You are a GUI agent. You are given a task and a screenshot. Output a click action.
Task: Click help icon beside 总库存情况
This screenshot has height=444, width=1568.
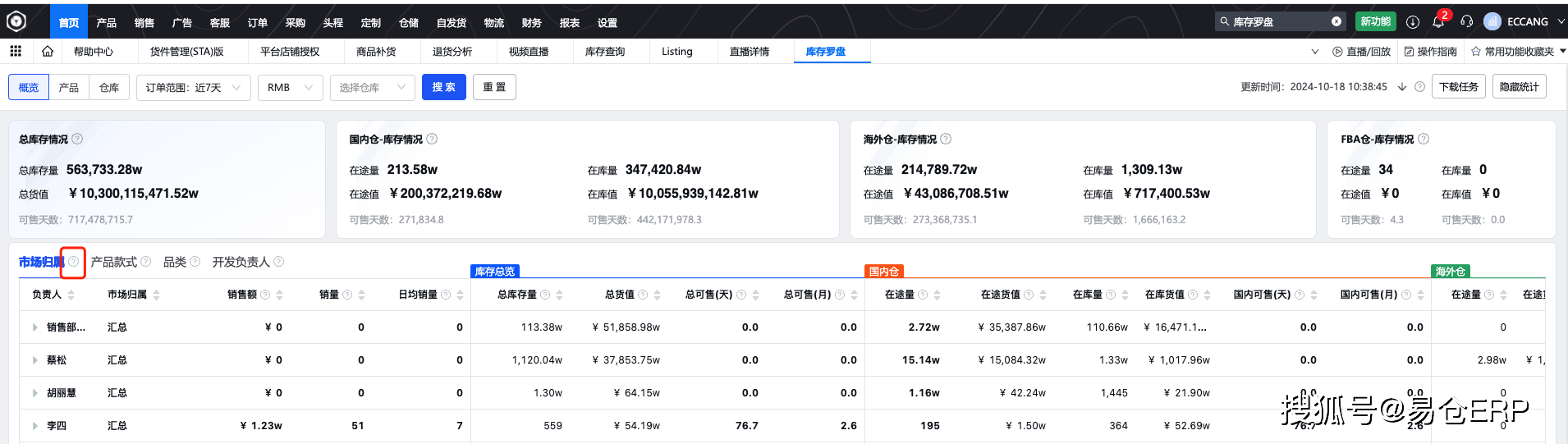click(x=77, y=140)
